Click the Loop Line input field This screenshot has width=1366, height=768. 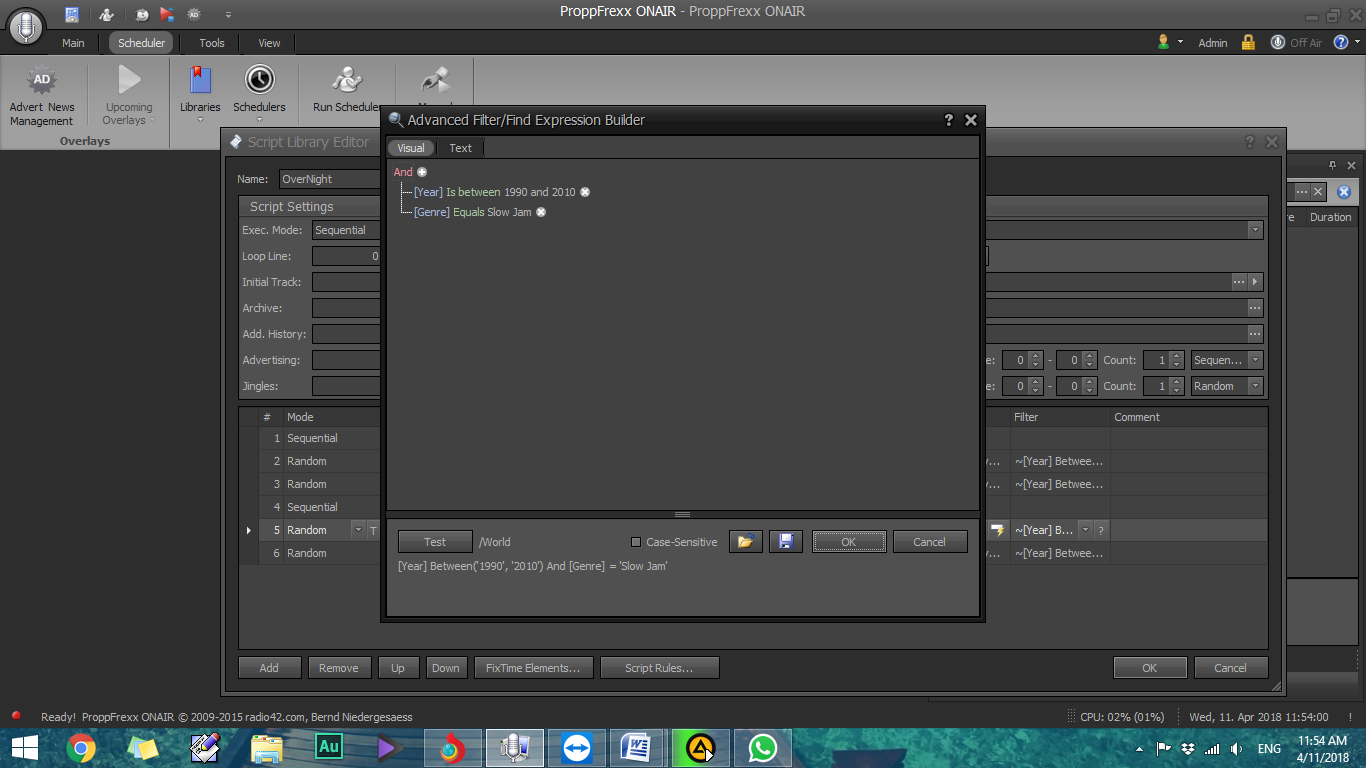[347, 256]
